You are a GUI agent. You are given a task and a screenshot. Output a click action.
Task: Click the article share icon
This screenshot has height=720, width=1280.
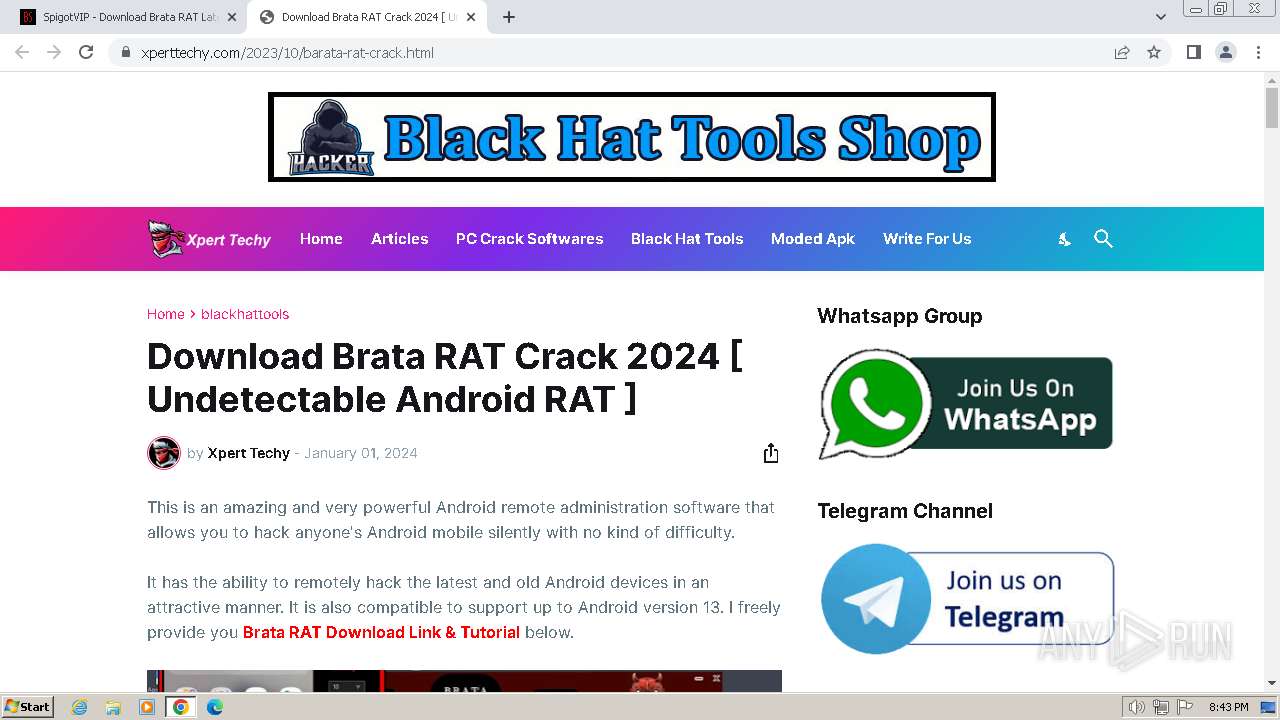point(771,453)
